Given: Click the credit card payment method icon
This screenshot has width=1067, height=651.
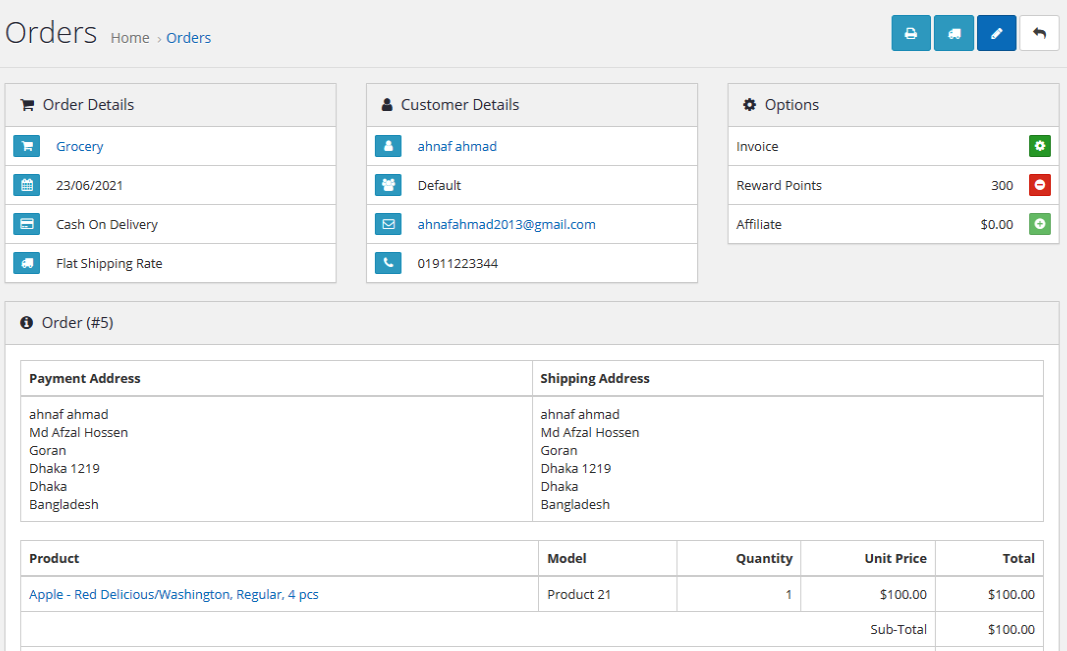Looking at the screenshot, I should (x=27, y=224).
